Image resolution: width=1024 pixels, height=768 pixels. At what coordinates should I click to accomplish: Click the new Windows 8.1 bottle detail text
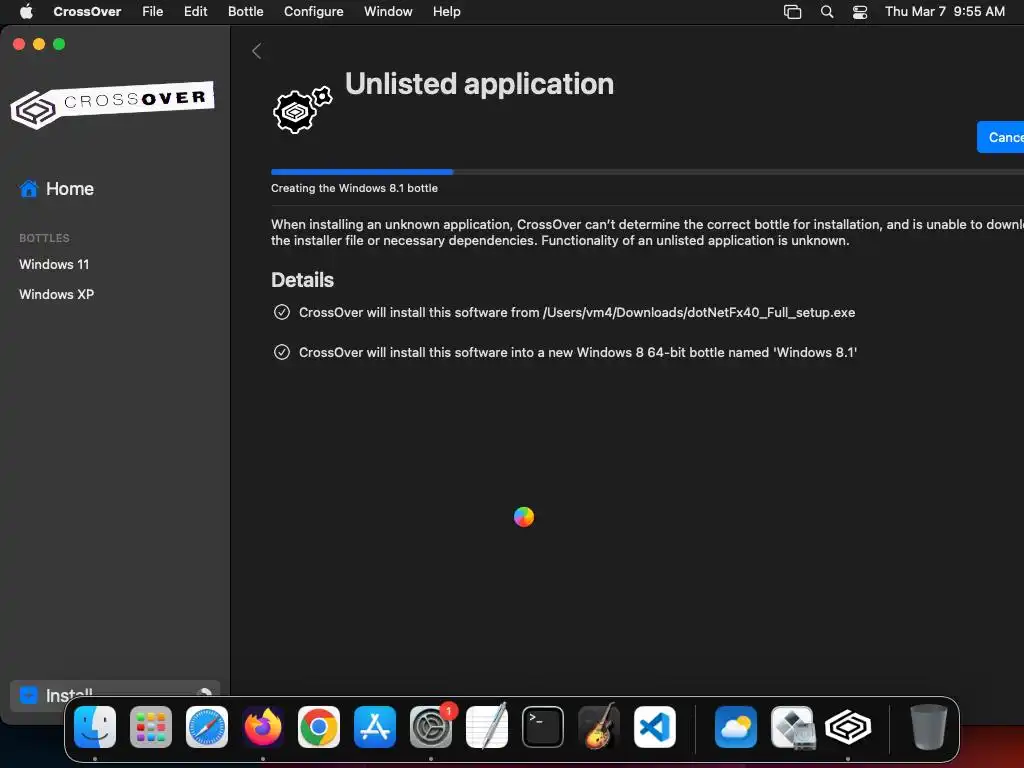[x=578, y=352]
